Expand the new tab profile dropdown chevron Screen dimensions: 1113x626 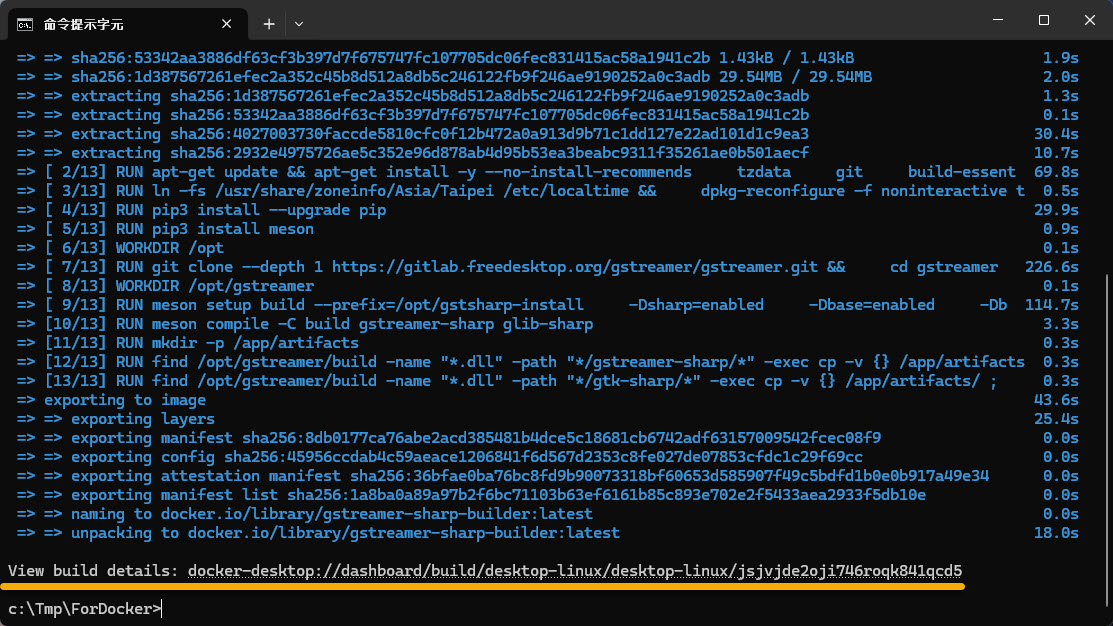coord(298,23)
